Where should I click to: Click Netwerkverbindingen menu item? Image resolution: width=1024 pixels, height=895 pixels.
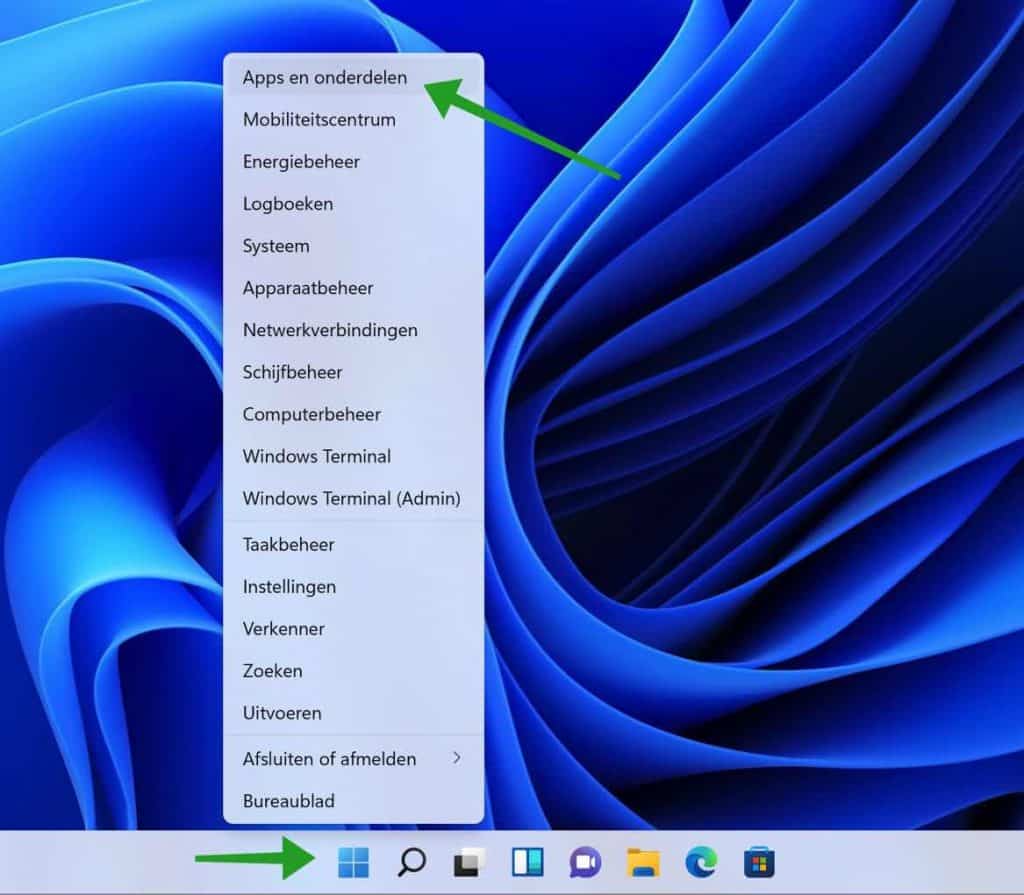coord(330,329)
